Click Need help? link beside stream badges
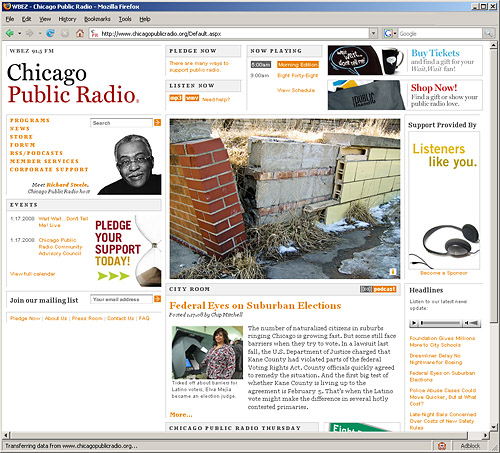 click(x=216, y=99)
